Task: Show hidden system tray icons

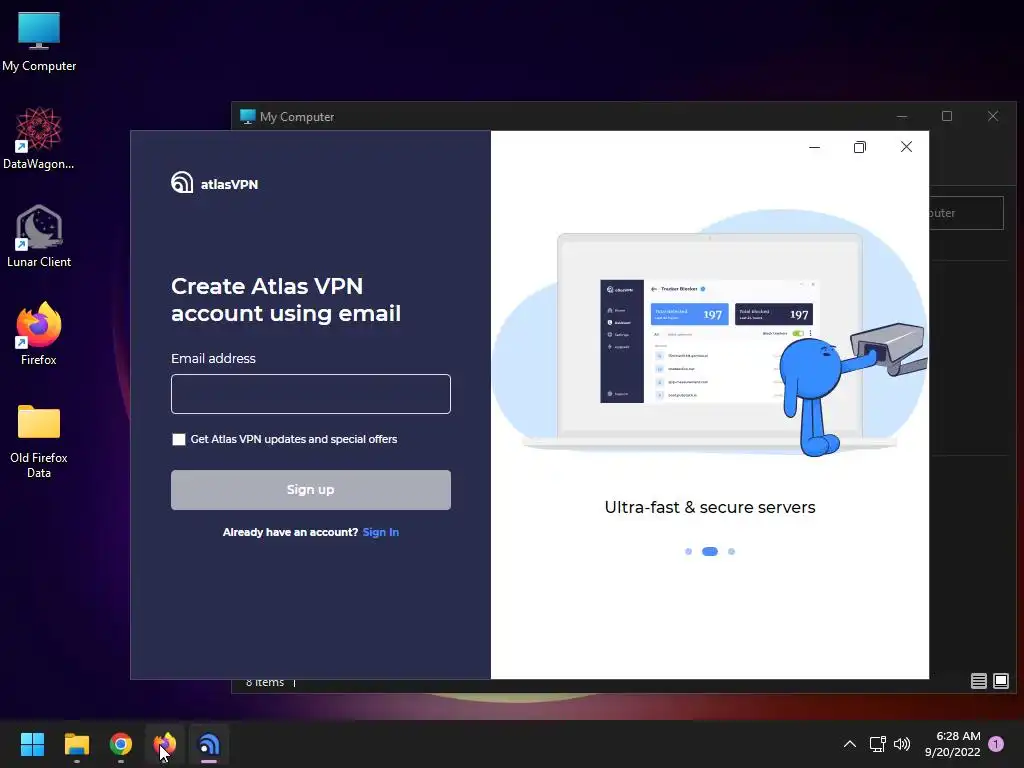Action: point(850,744)
